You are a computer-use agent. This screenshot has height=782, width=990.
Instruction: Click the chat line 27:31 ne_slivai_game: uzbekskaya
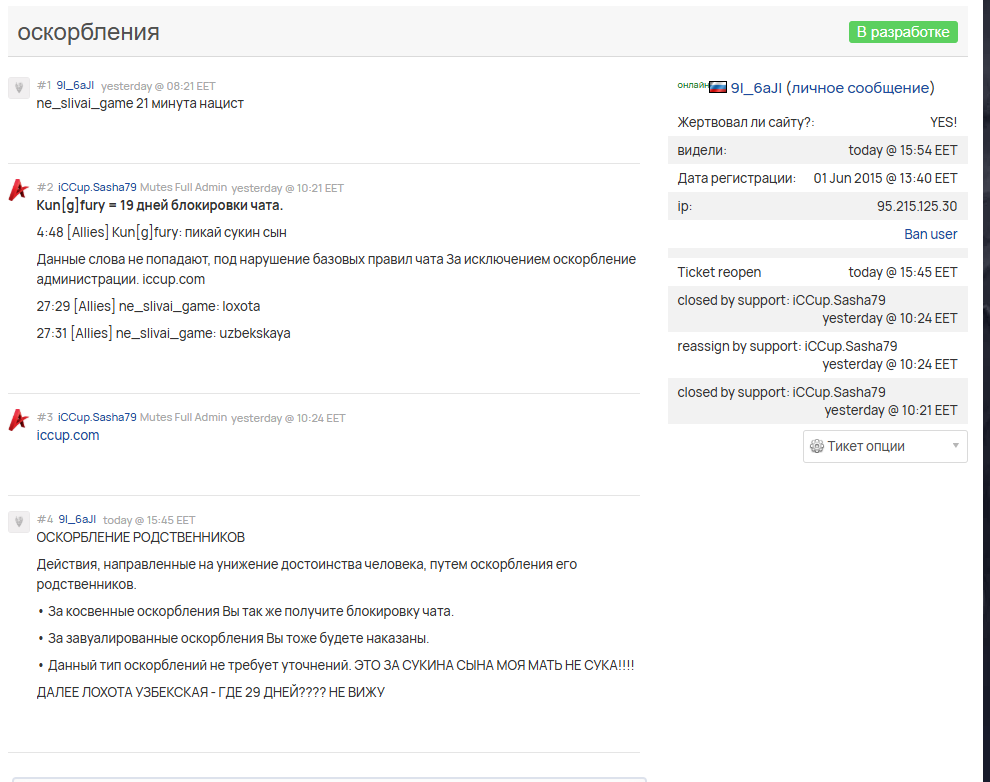tap(164, 333)
